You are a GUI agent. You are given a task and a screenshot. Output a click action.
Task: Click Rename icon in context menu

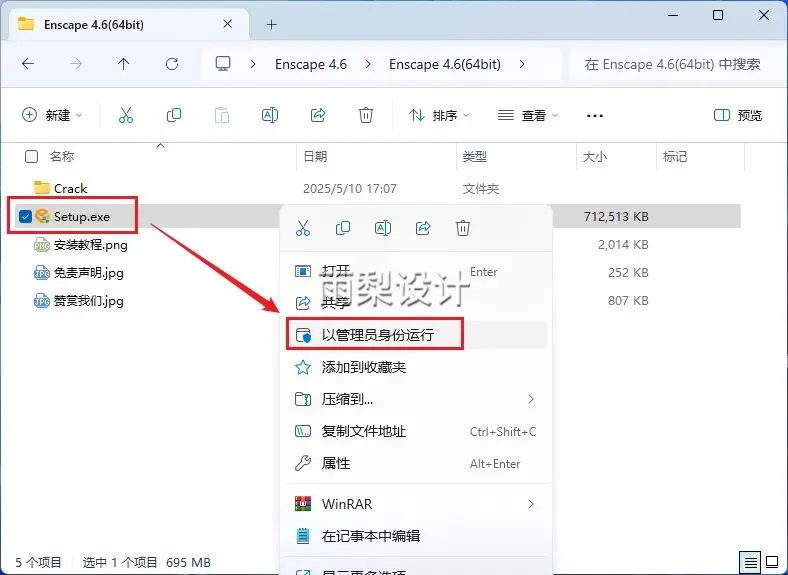tap(383, 228)
